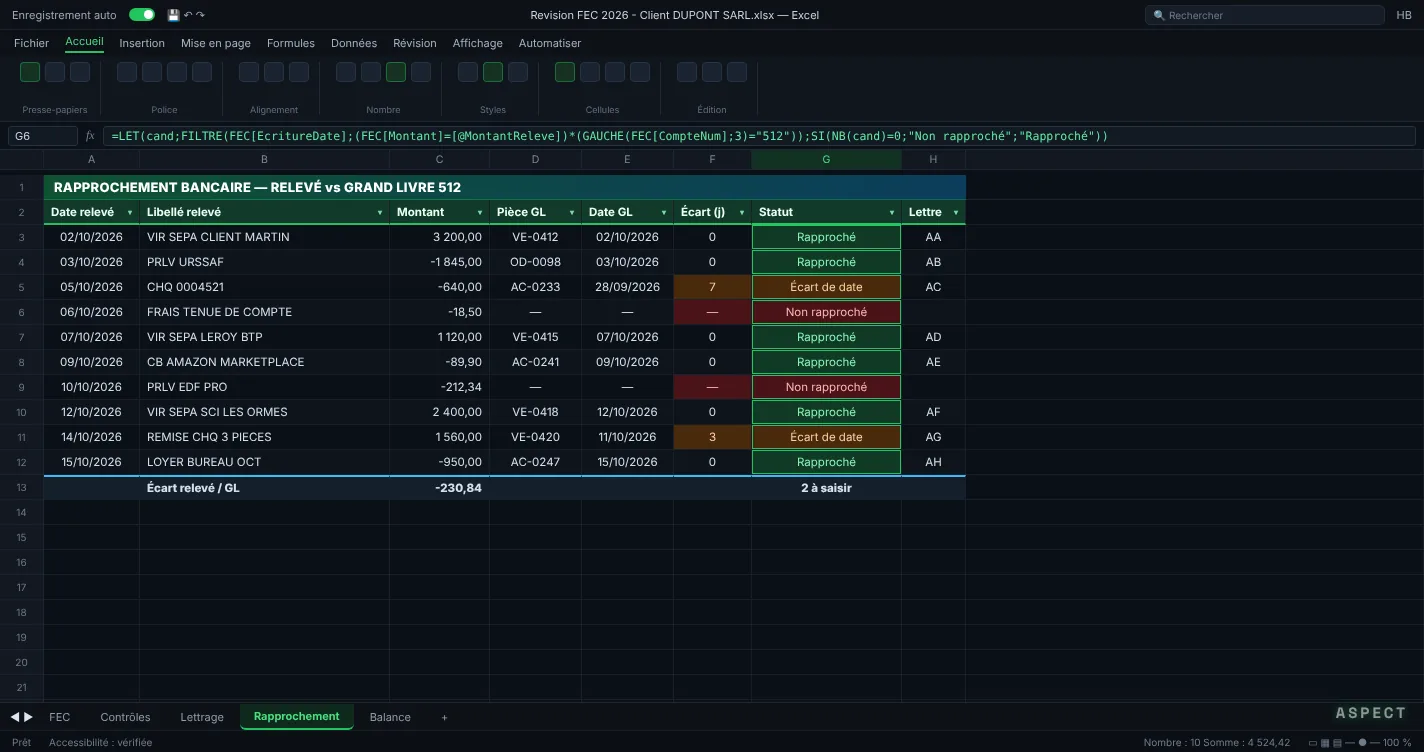Go to the previous sheet with the left arrow
1424x752 pixels.
tap(15, 717)
